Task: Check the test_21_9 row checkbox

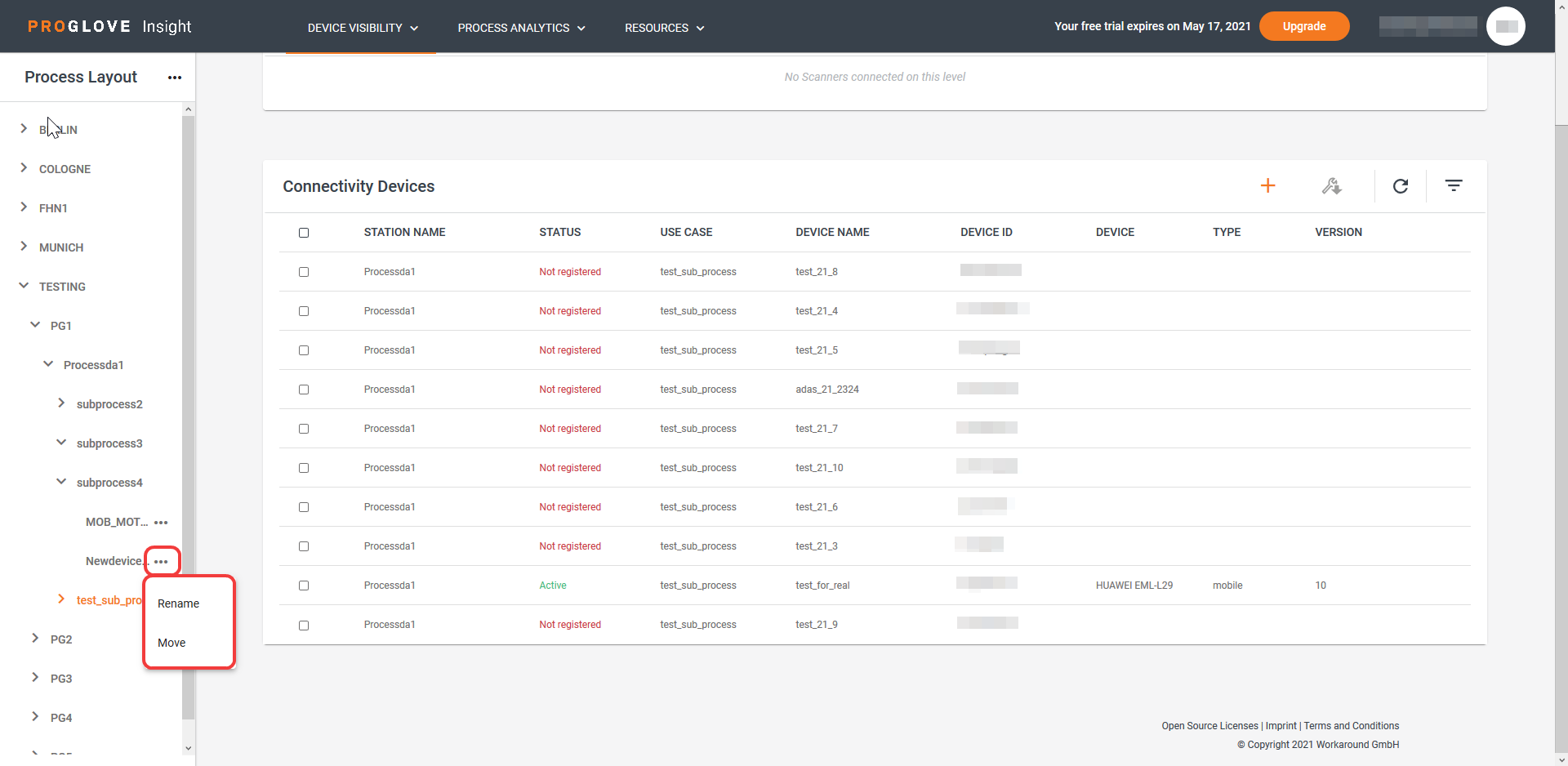Action: 304,626
